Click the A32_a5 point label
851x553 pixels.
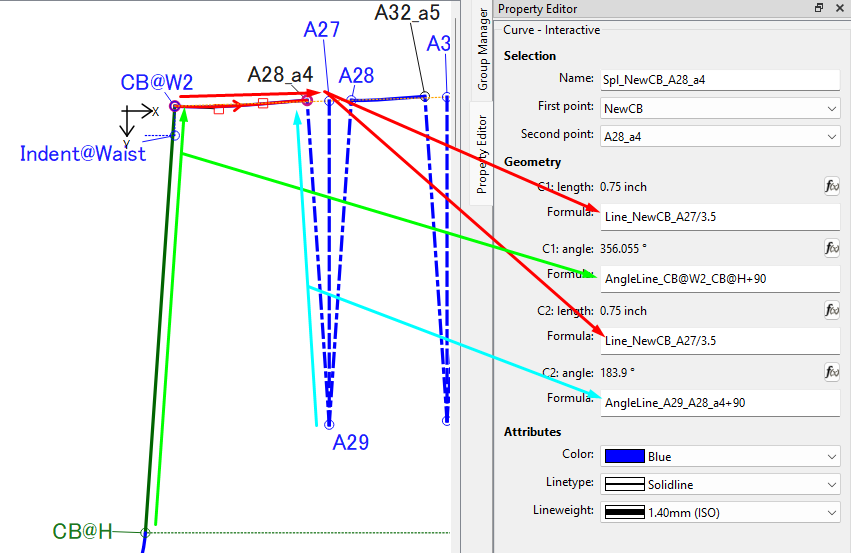tap(407, 12)
